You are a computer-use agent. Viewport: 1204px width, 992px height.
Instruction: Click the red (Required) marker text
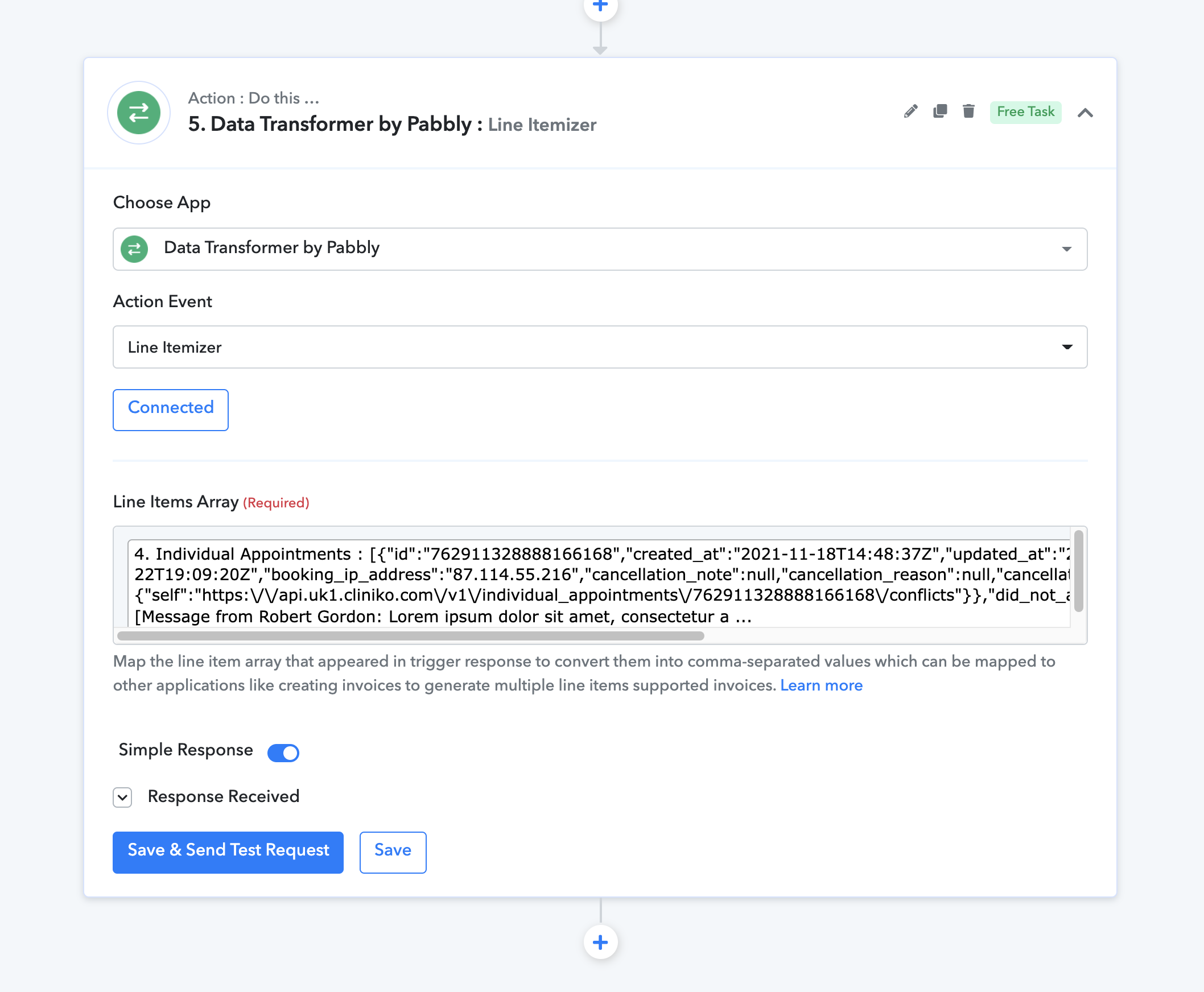click(276, 503)
